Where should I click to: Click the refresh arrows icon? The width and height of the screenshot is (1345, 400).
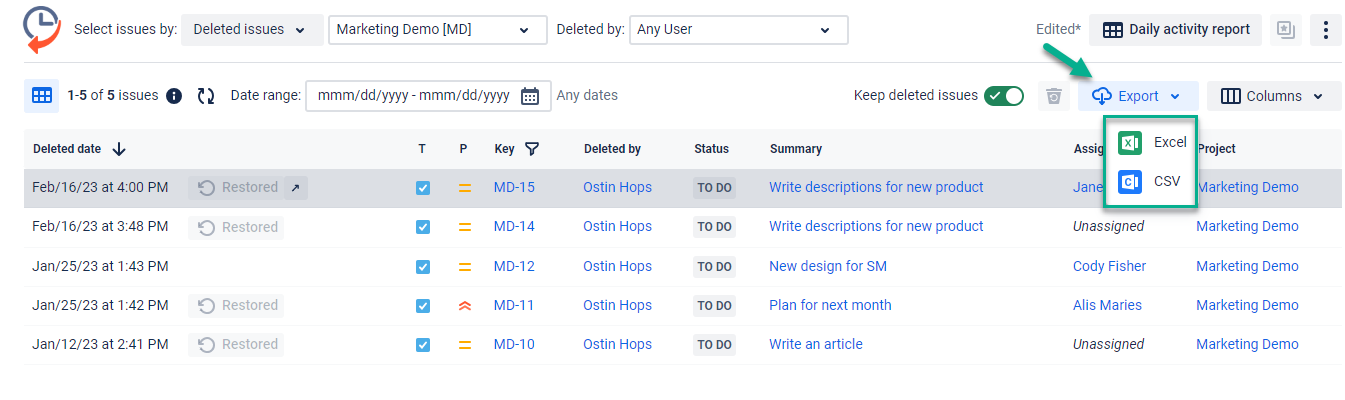pyautogui.click(x=206, y=96)
